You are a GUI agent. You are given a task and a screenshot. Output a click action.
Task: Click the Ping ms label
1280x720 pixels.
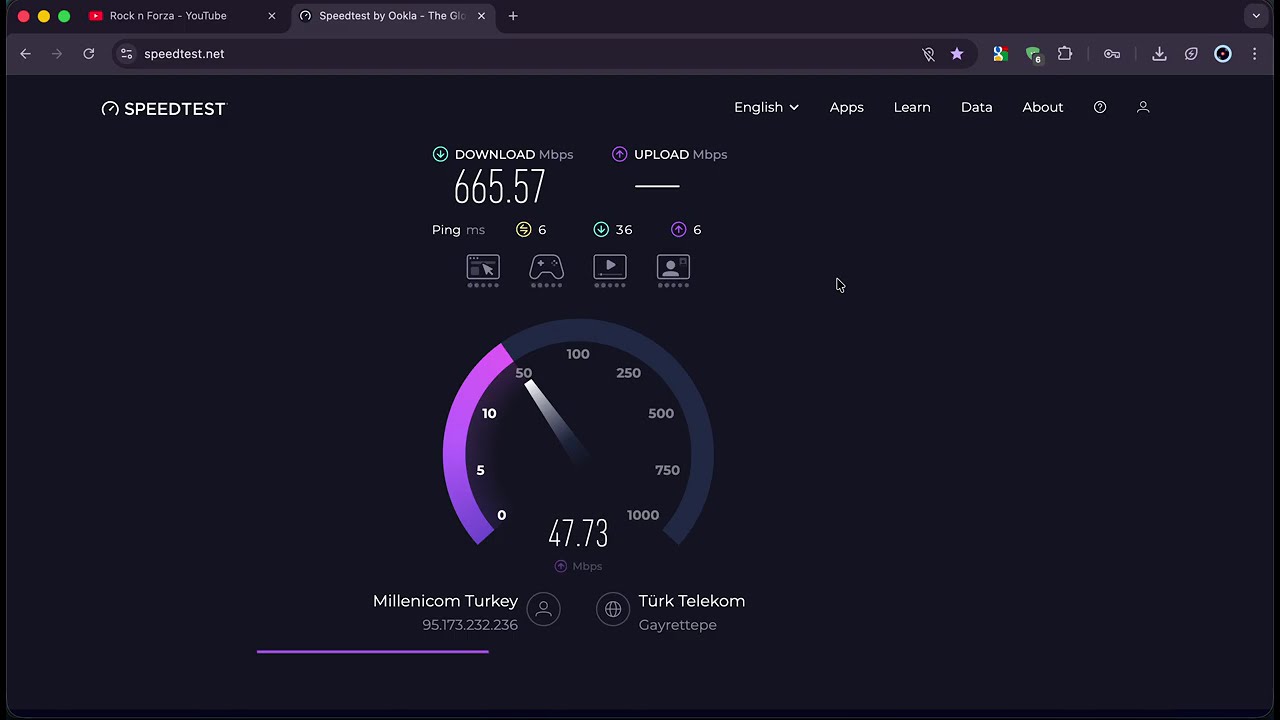coord(458,229)
